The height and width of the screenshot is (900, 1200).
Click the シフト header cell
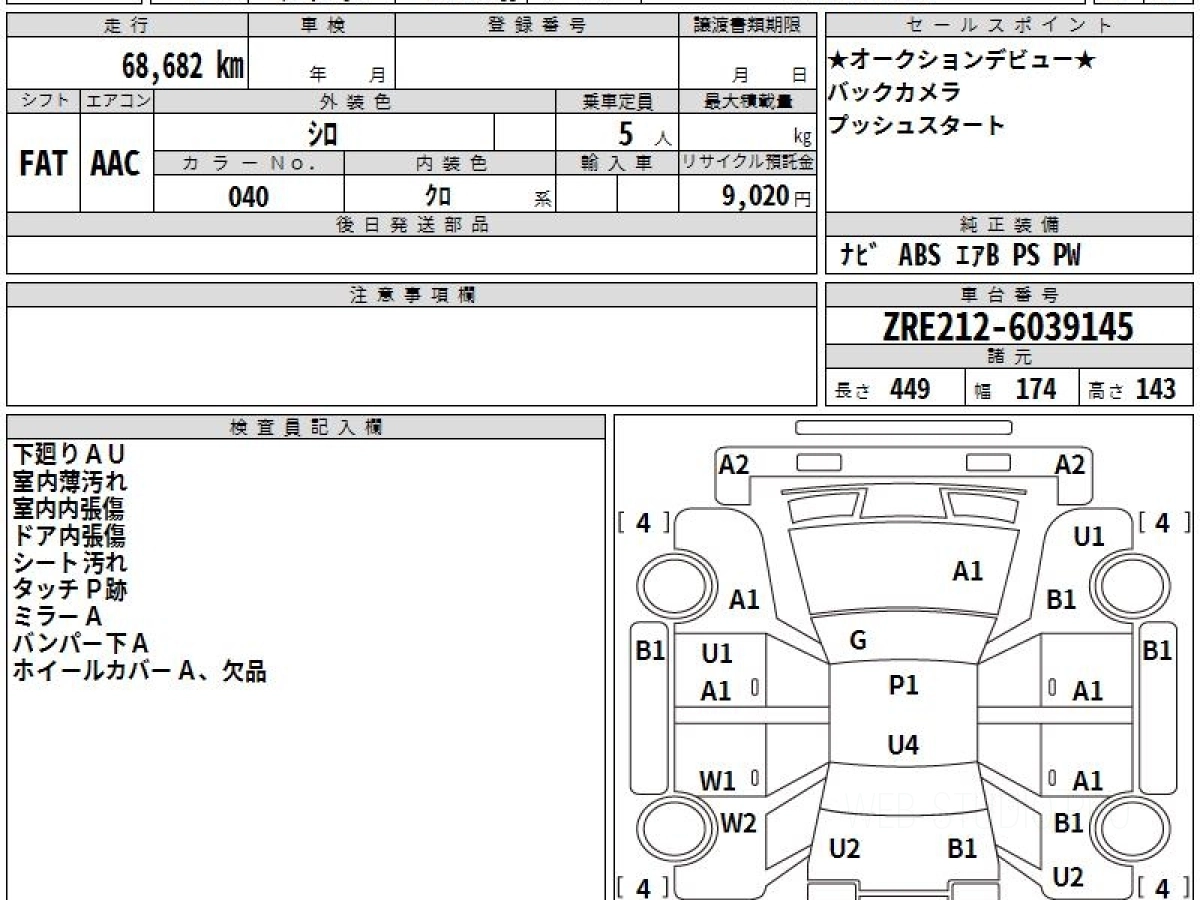click(x=44, y=101)
